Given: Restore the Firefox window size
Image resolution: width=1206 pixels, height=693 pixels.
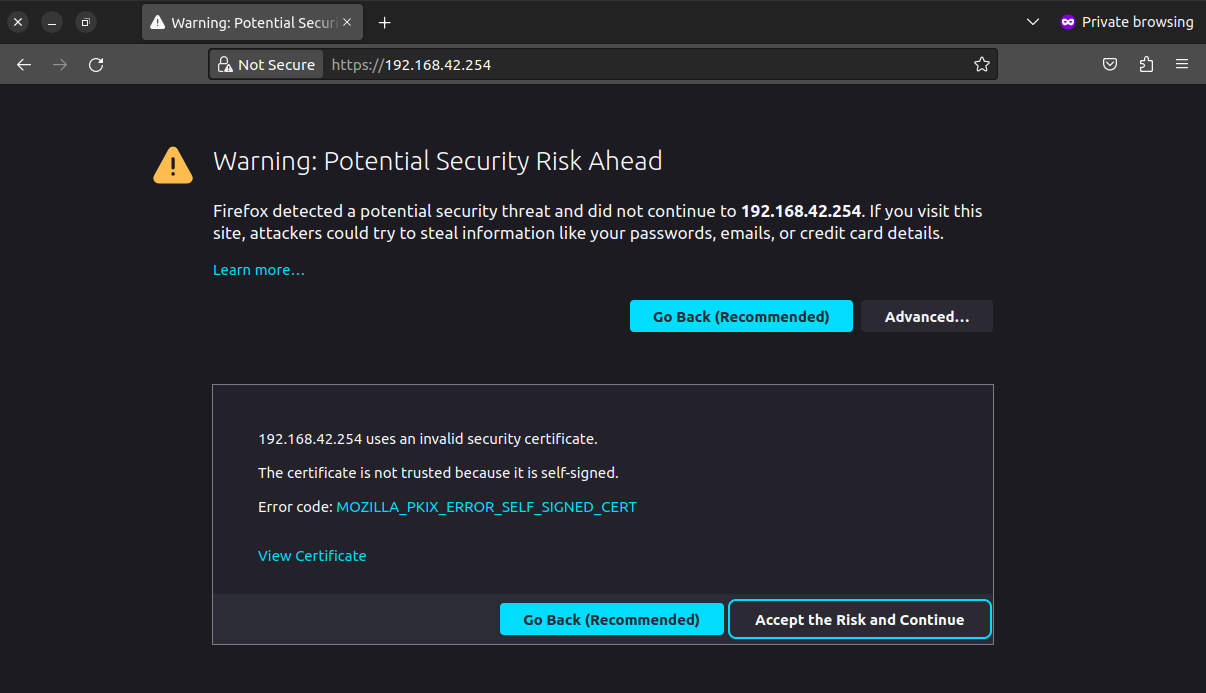Looking at the screenshot, I should pyautogui.click(x=86, y=22).
